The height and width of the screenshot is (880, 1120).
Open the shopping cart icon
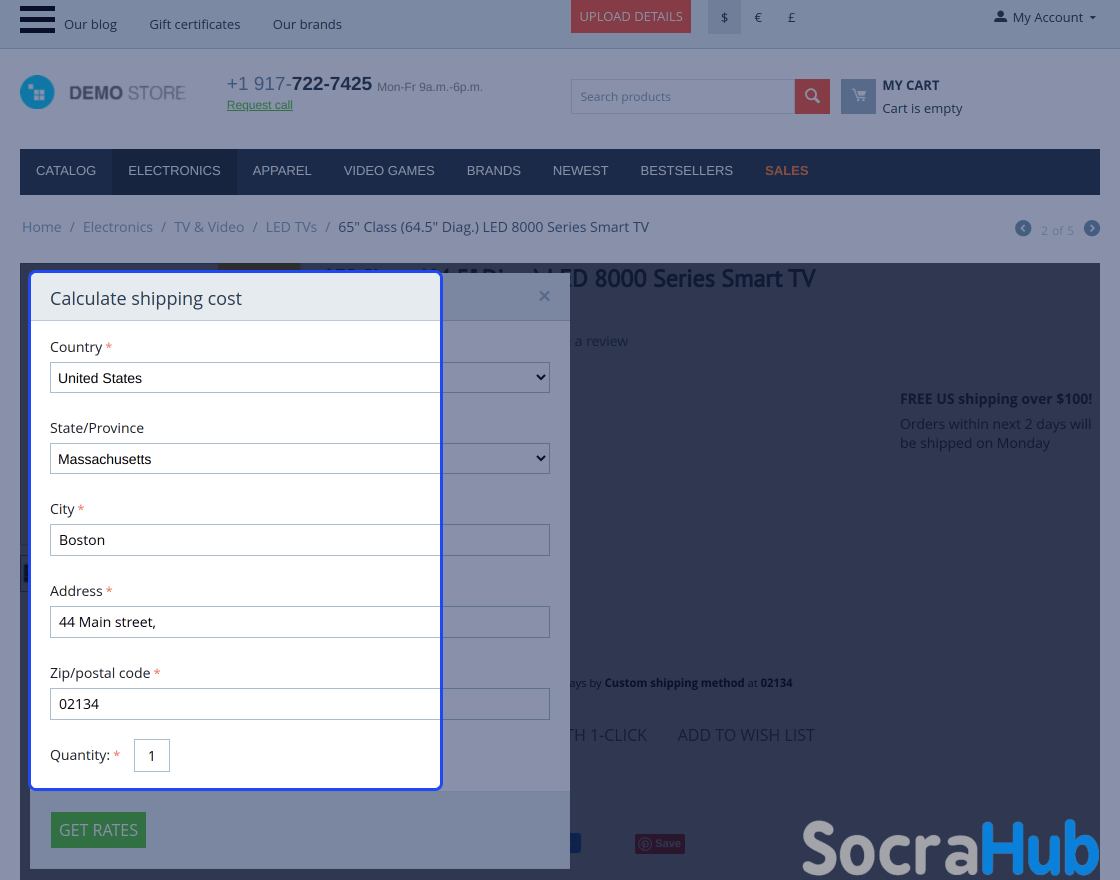[x=859, y=96]
